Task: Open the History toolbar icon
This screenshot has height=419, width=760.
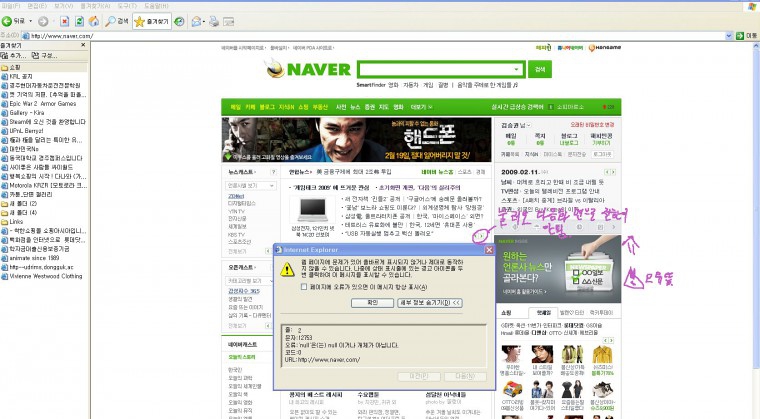Action: [x=179, y=21]
